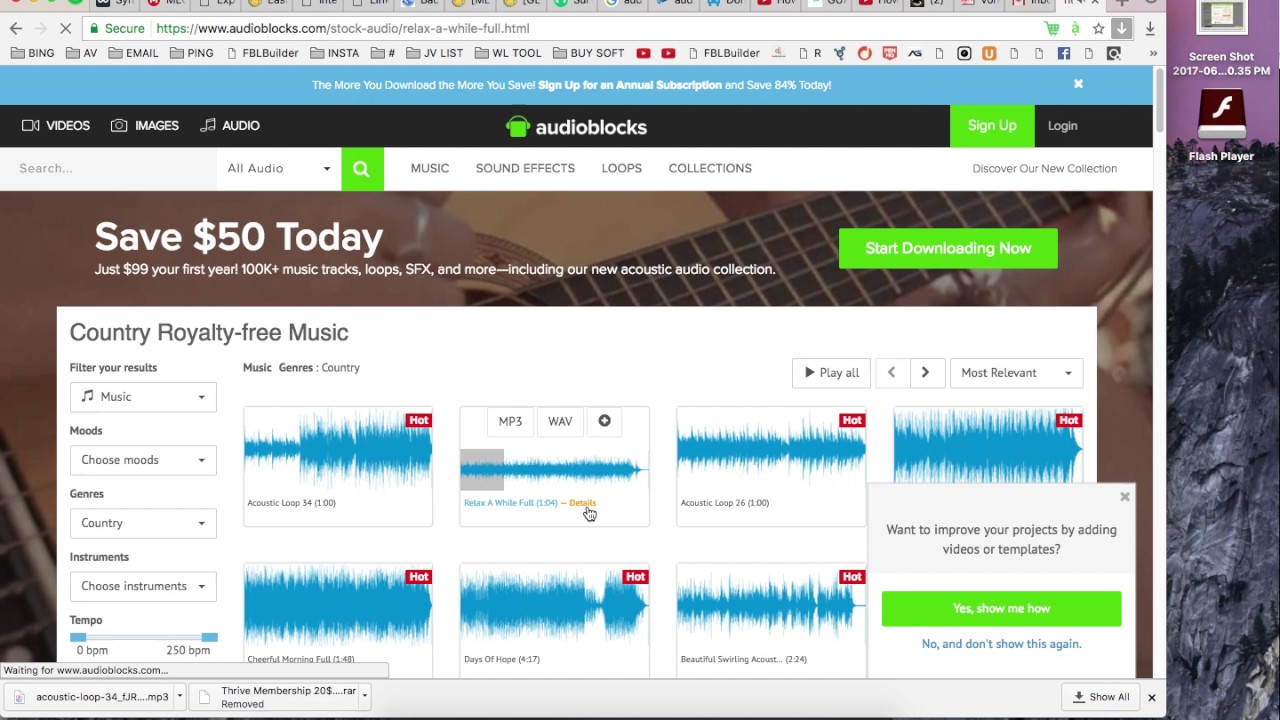The image size is (1280, 720).
Task: Download Relax A While as MP3
Action: point(510,421)
